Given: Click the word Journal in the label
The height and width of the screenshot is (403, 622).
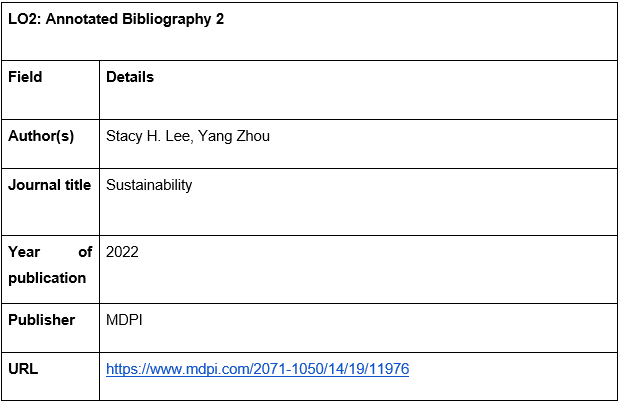Looking at the screenshot, I should pyautogui.click(x=35, y=185).
